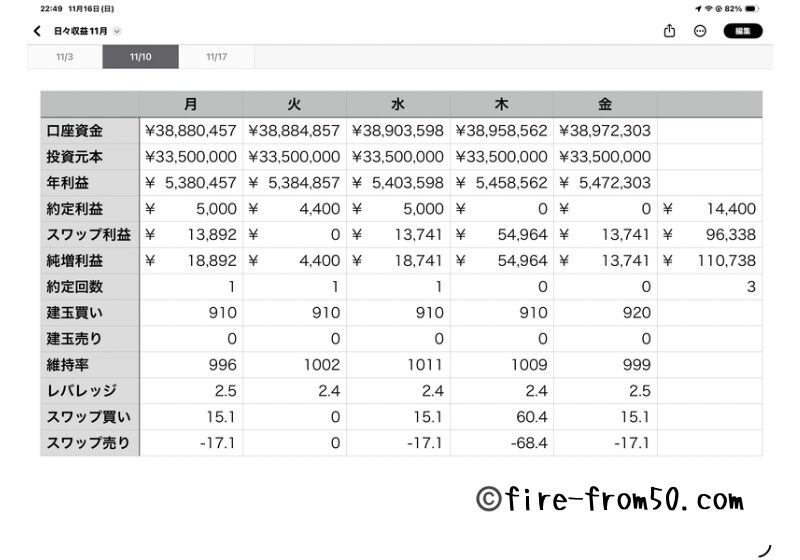Tap the back chevron arrow
Screen dimensions: 800x560
tap(37, 31)
